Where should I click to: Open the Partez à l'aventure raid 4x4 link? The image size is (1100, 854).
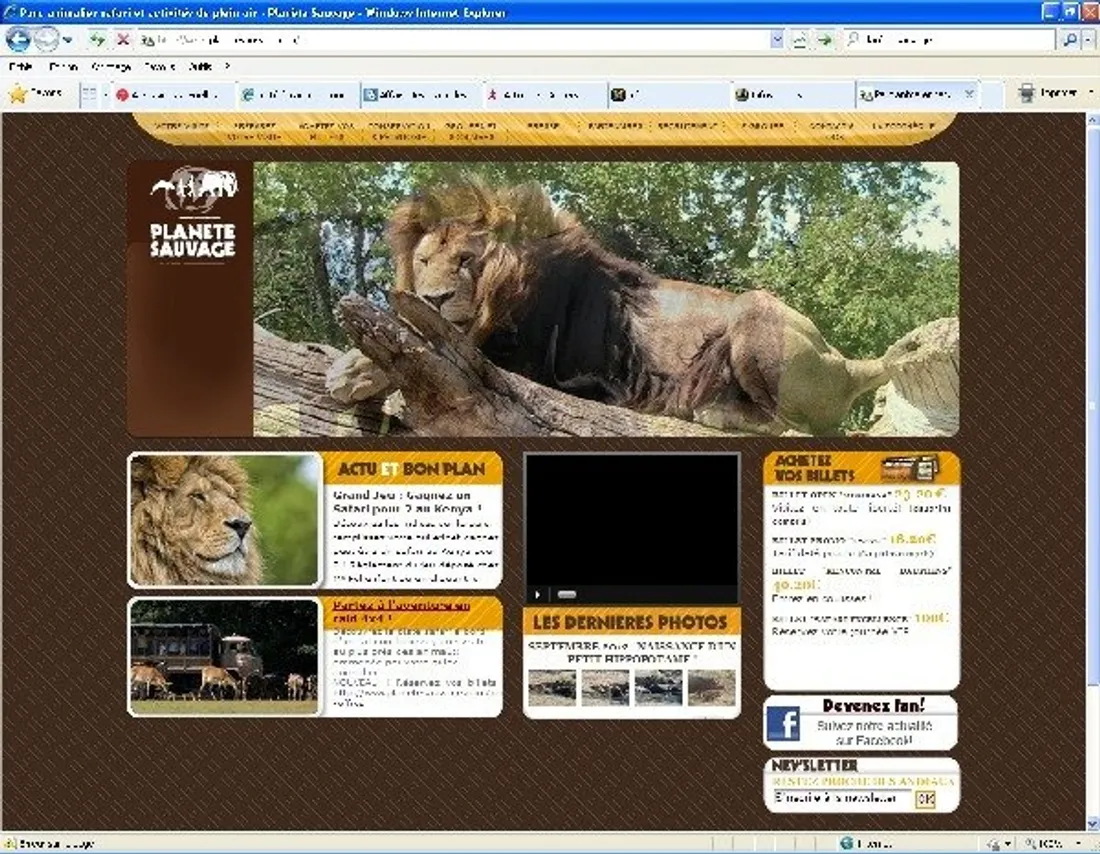tap(401, 611)
